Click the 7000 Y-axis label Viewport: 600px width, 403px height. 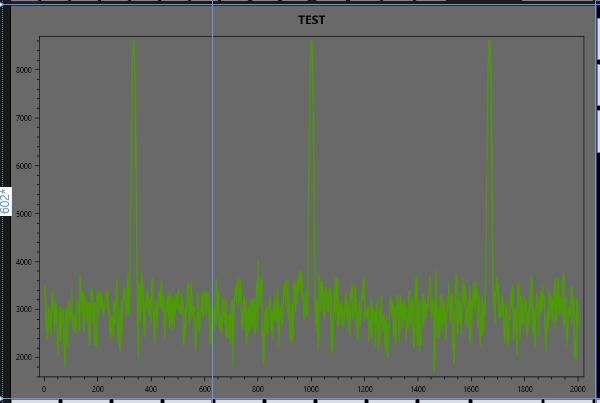pyautogui.click(x=24, y=118)
